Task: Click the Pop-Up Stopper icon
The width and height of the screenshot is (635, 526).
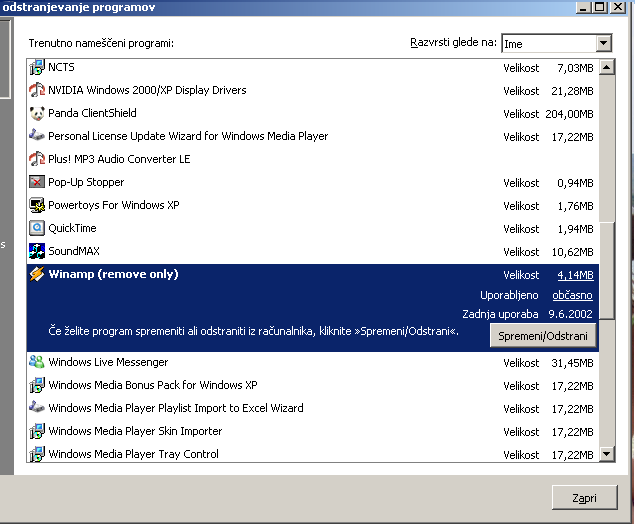Action: (37, 182)
